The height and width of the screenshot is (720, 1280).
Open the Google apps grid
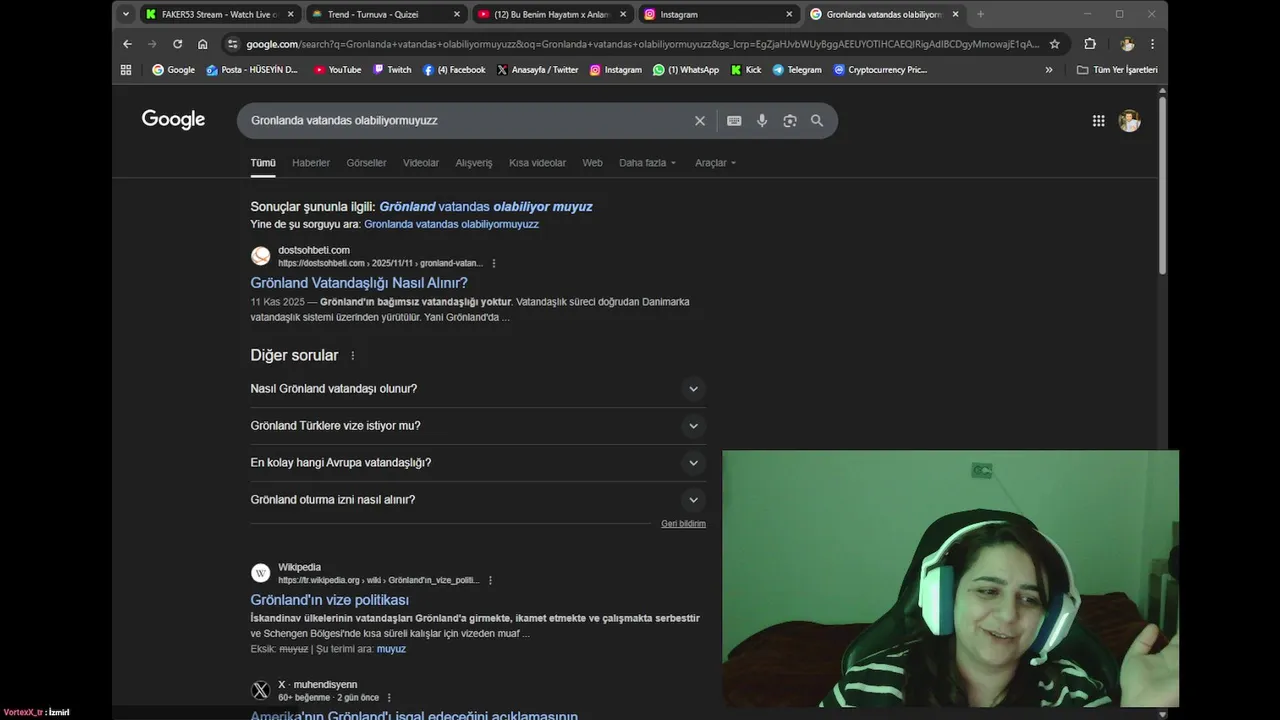coord(1098,121)
